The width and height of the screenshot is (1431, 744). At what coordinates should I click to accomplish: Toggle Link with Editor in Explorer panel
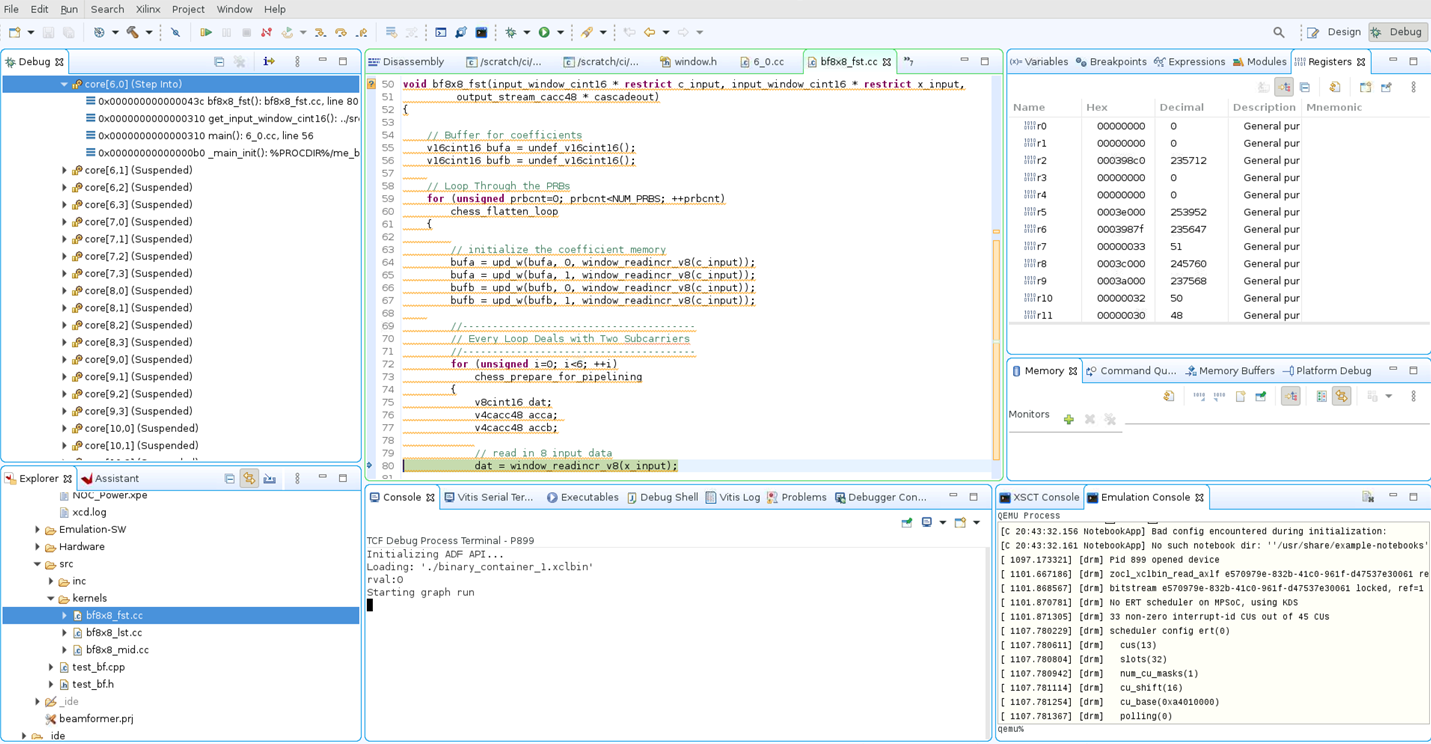(249, 479)
